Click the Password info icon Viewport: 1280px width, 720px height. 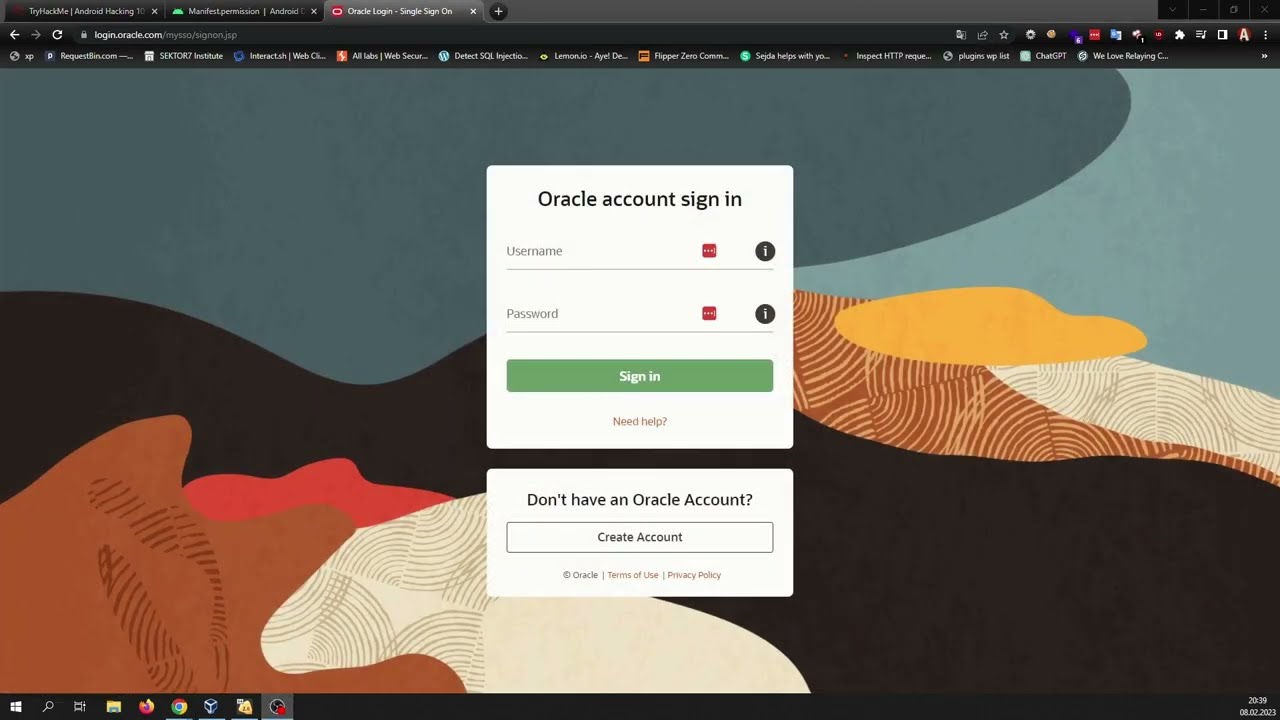click(x=765, y=314)
